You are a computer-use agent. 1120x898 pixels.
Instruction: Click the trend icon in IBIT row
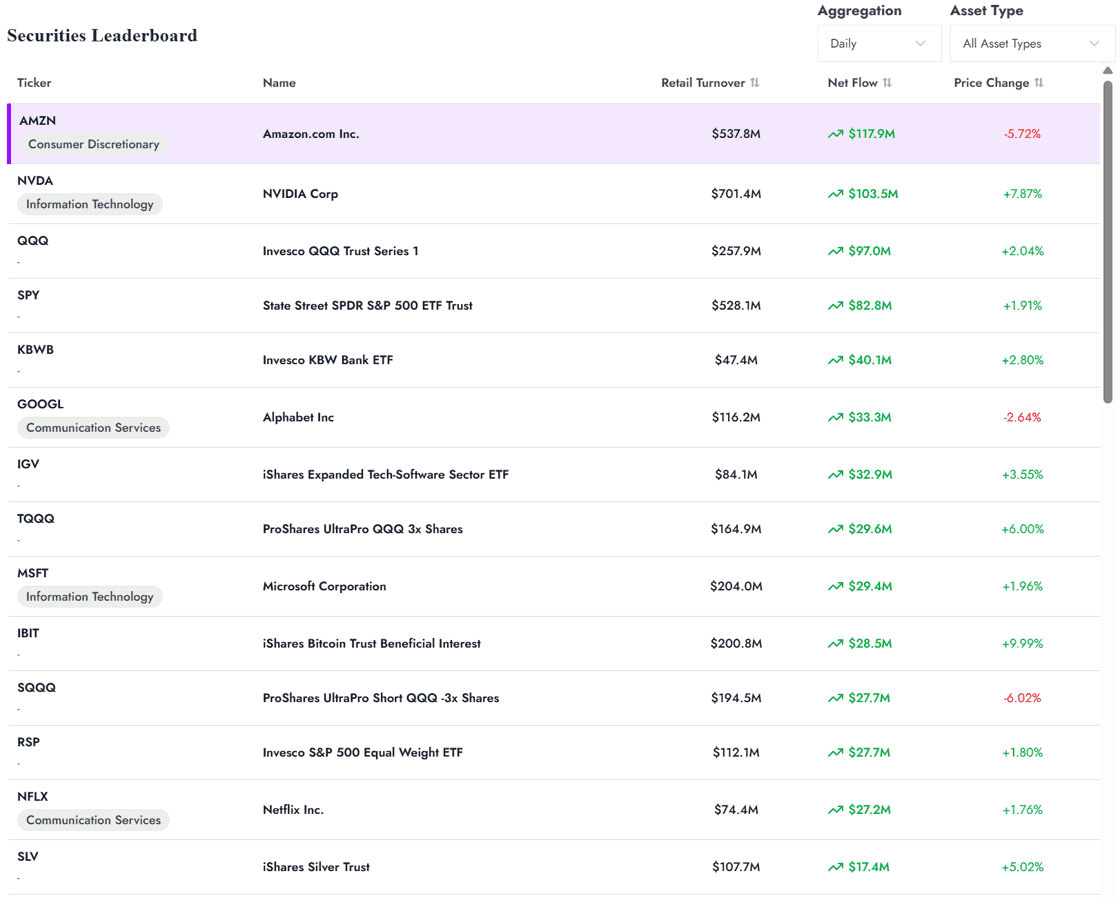click(x=835, y=644)
